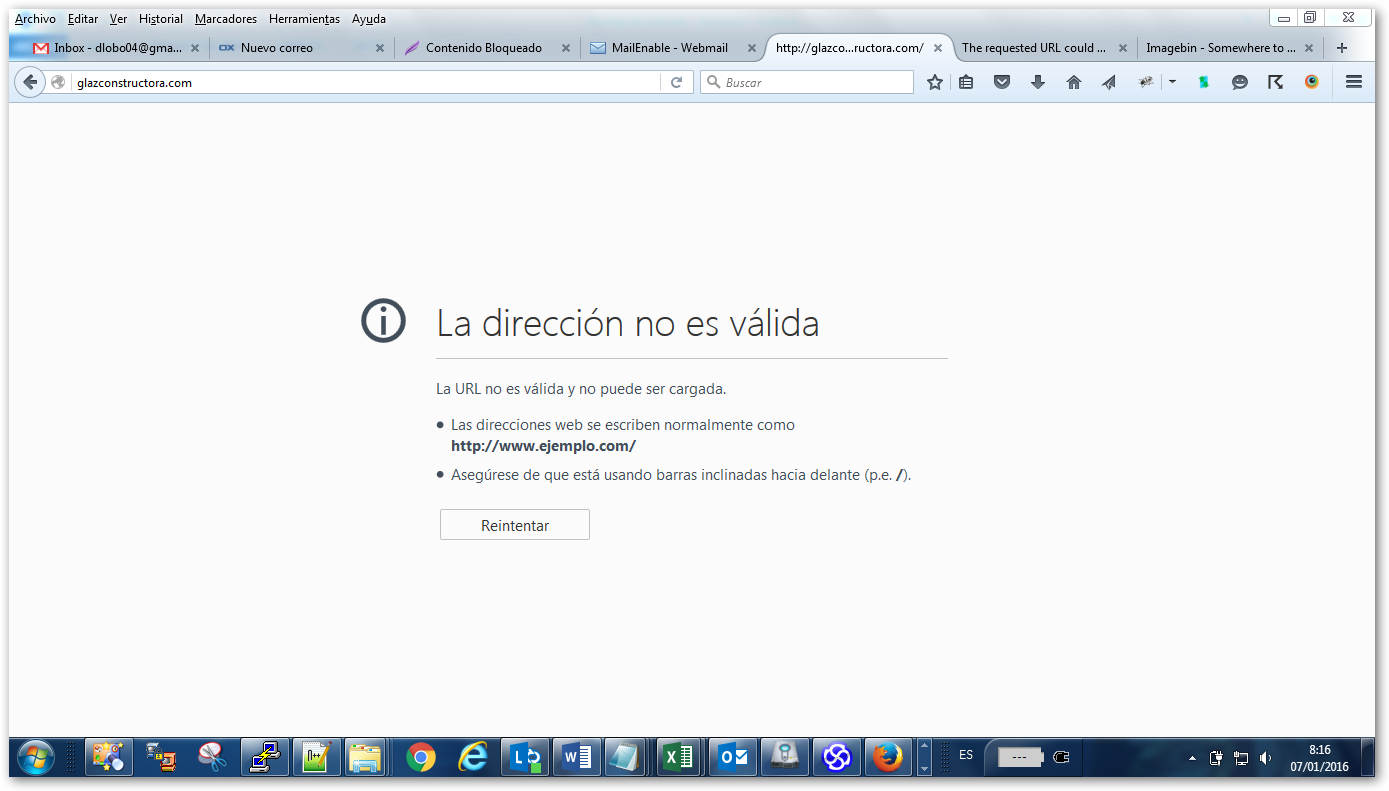Open the ES language selector
This screenshot has width=1389, height=791.
966,755
